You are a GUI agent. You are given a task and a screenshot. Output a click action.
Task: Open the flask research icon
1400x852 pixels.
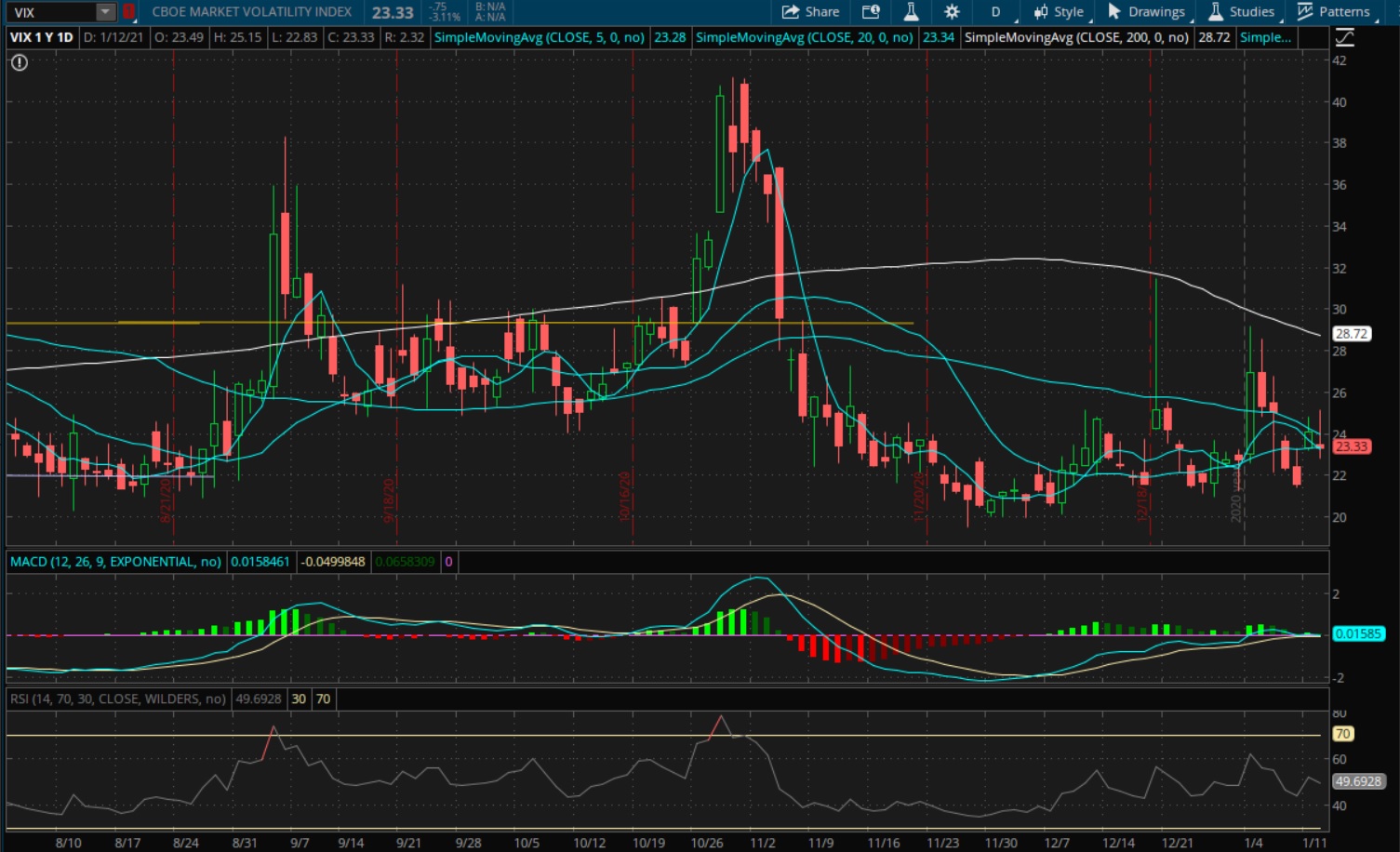(911, 12)
